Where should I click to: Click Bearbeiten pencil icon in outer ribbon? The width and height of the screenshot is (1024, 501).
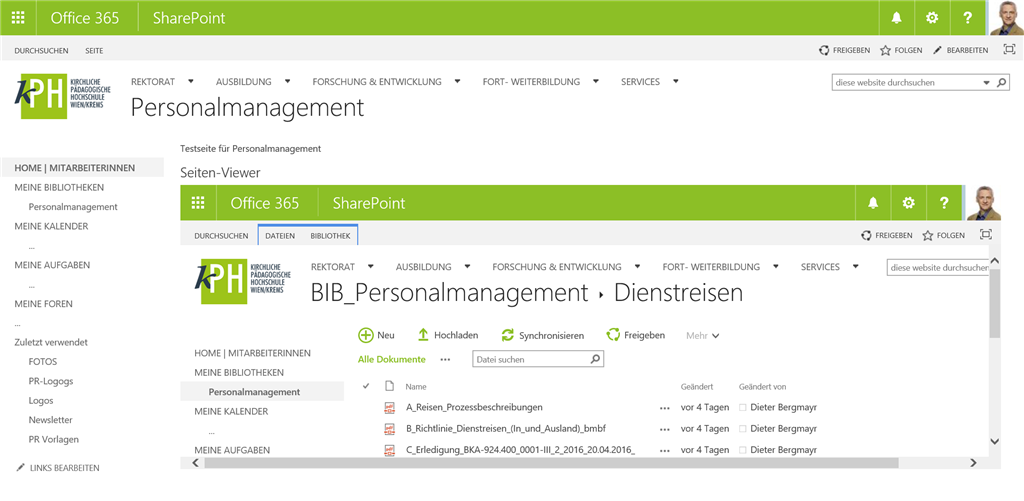(x=937, y=50)
